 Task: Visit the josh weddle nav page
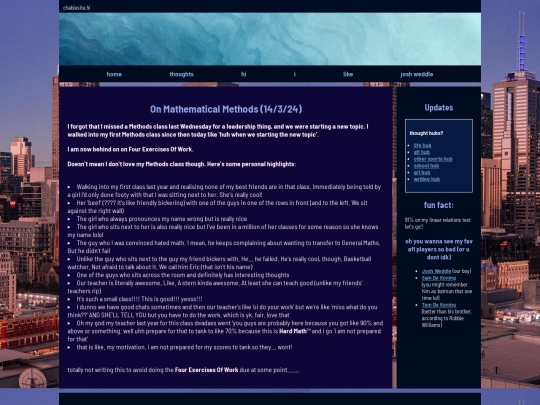coord(416,74)
